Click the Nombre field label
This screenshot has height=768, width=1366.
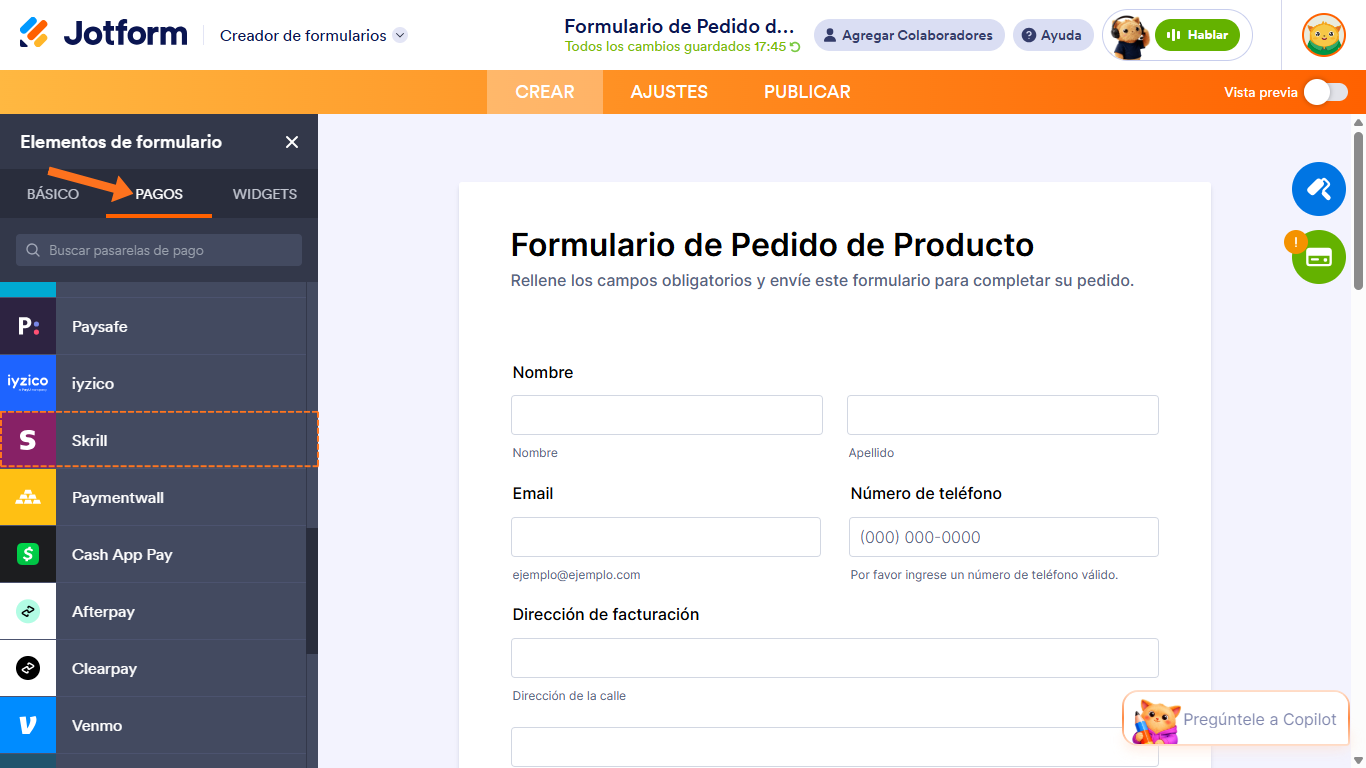pos(543,372)
